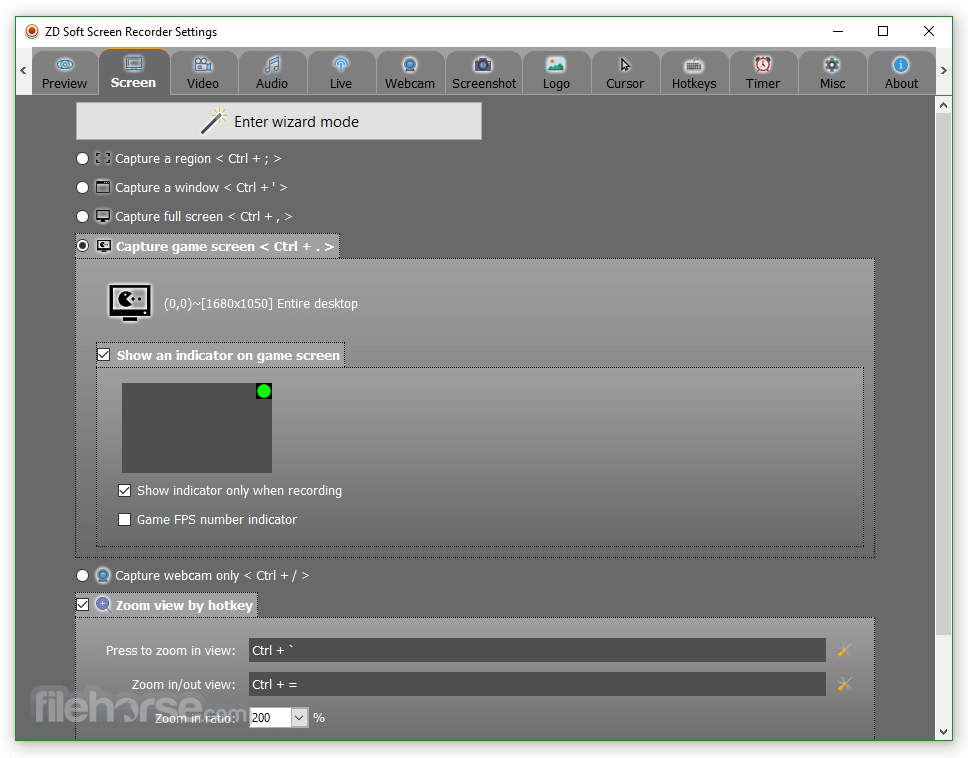This screenshot has height=758, width=968.
Task: Click the tab strip right scroll arrow
Action: click(x=943, y=70)
